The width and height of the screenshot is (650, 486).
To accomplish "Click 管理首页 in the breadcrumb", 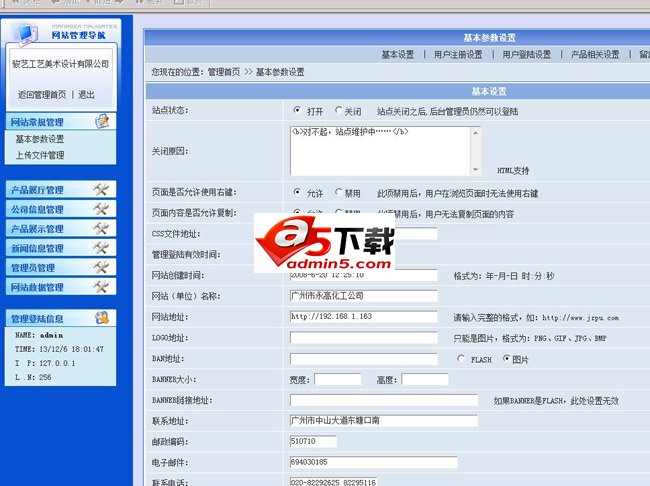I will (x=223, y=72).
